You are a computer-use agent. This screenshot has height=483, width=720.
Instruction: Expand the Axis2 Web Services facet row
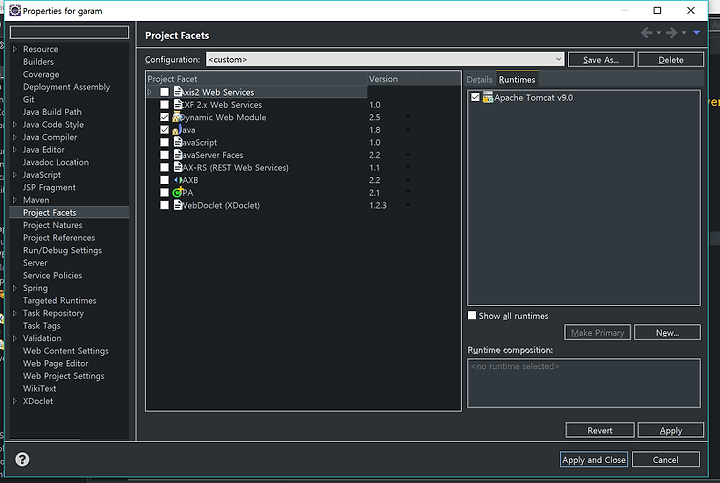(x=150, y=92)
